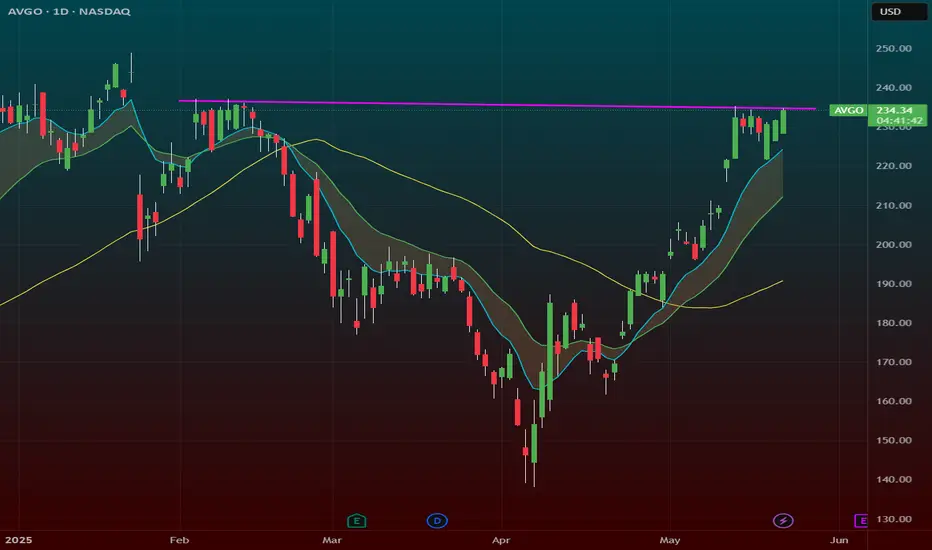The height and width of the screenshot is (550, 932).
Task: Select the magenta resistance trend line
Action: pos(496,105)
